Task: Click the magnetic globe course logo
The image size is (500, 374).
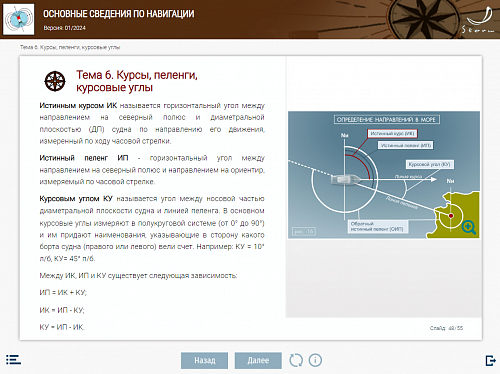Action: [x=19, y=19]
